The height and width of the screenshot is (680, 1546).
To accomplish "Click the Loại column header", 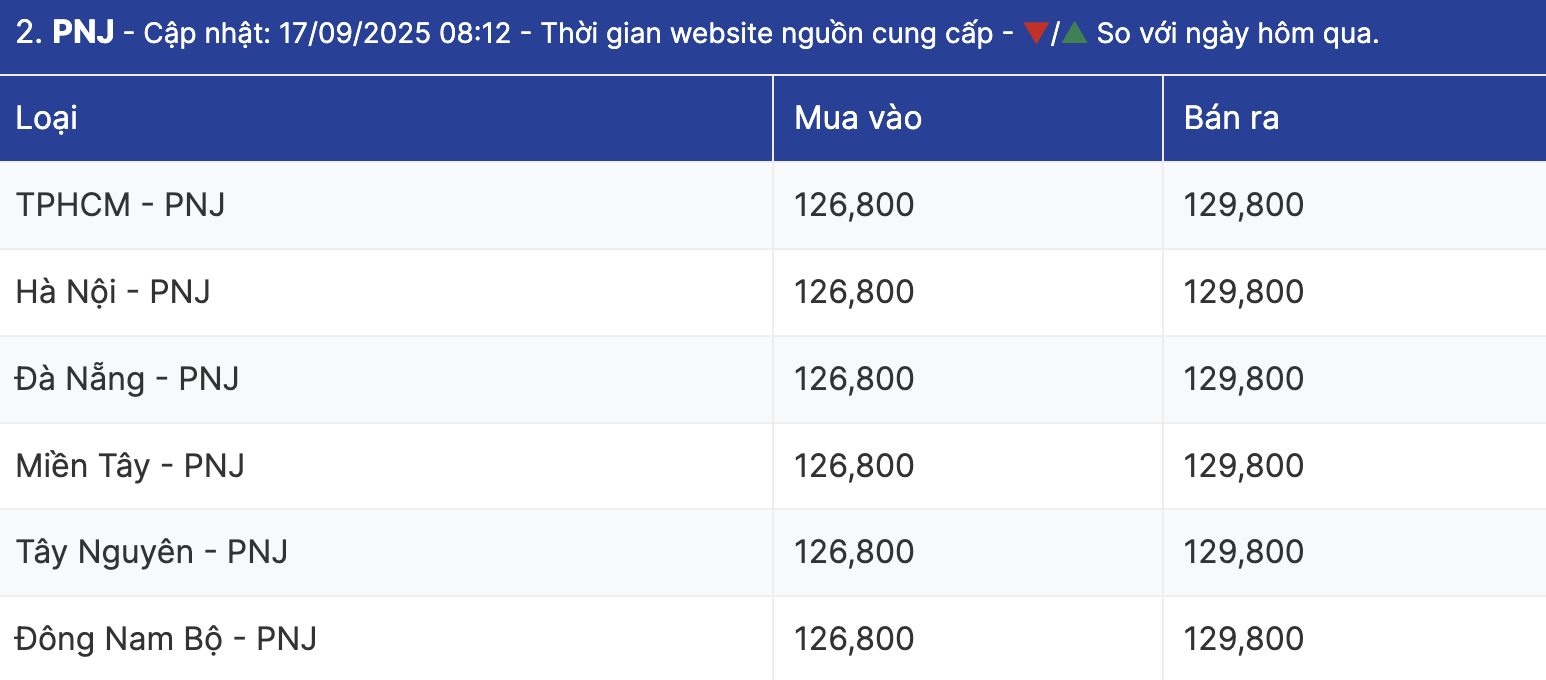I will 47,118.
